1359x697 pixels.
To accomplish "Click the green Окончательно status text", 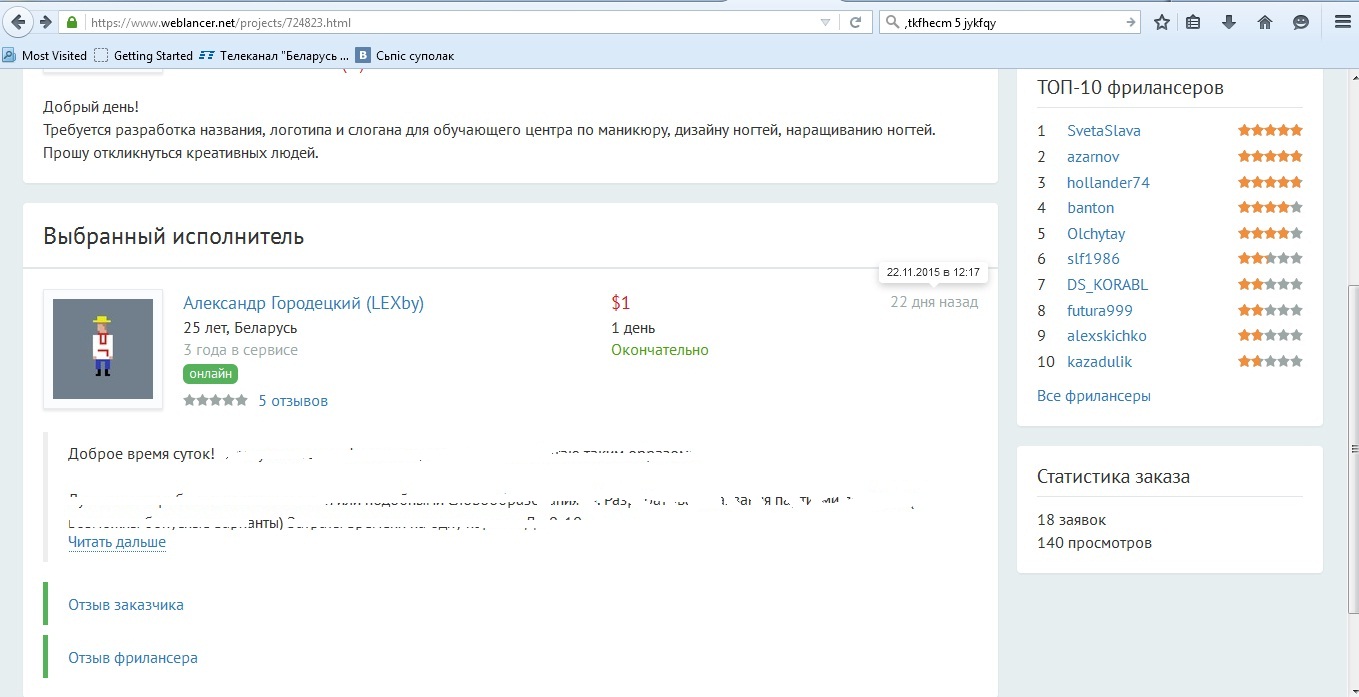I will click(660, 350).
